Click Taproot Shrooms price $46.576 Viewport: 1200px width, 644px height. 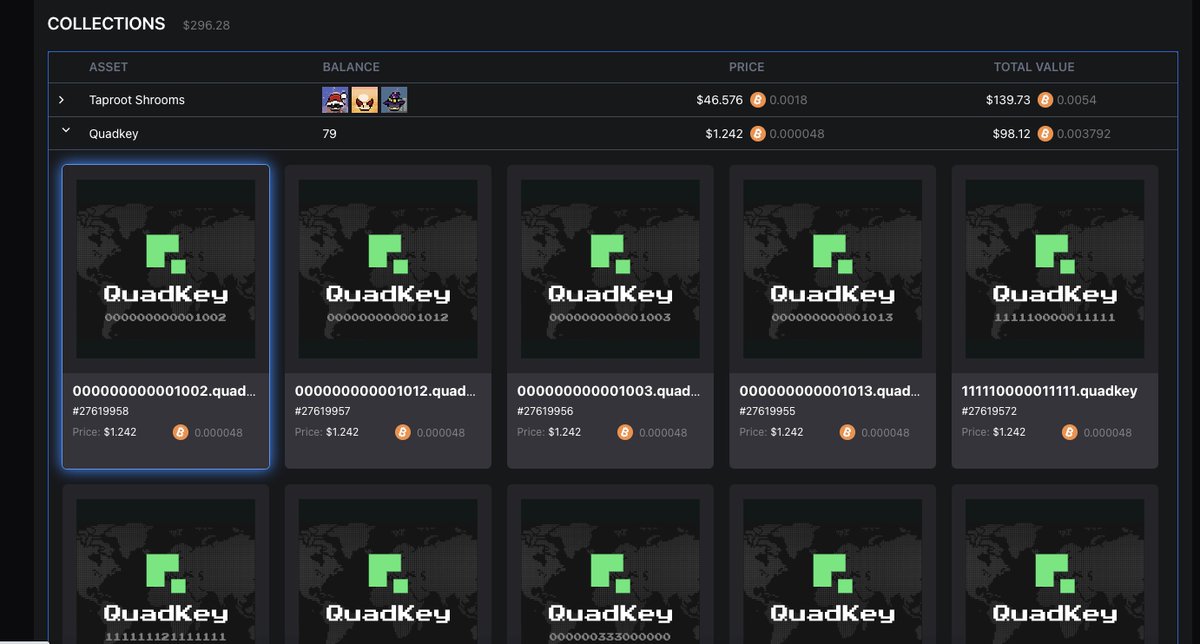720,100
